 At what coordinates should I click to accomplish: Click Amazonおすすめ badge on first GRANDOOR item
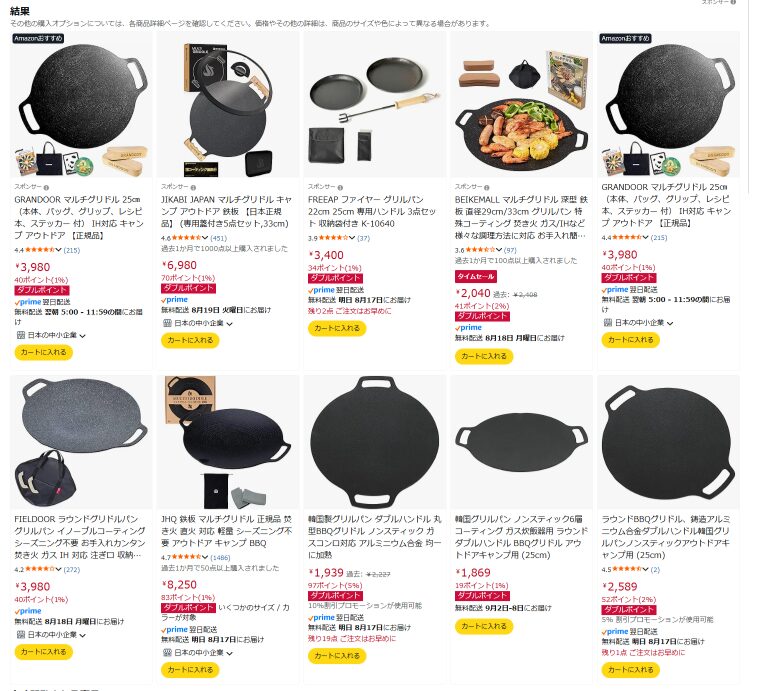coord(38,38)
